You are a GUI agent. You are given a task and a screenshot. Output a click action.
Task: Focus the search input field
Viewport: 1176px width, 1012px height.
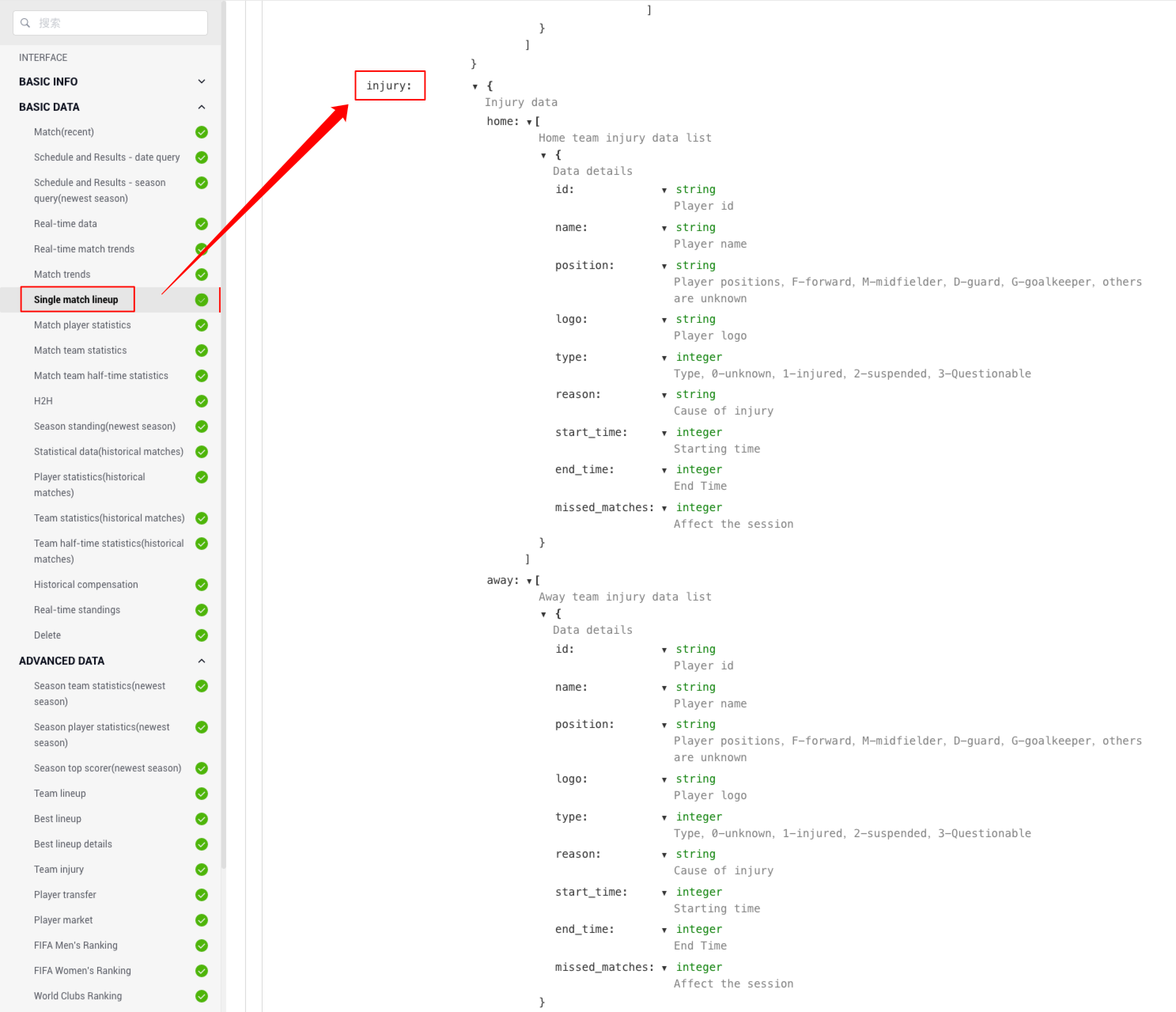tap(119, 23)
